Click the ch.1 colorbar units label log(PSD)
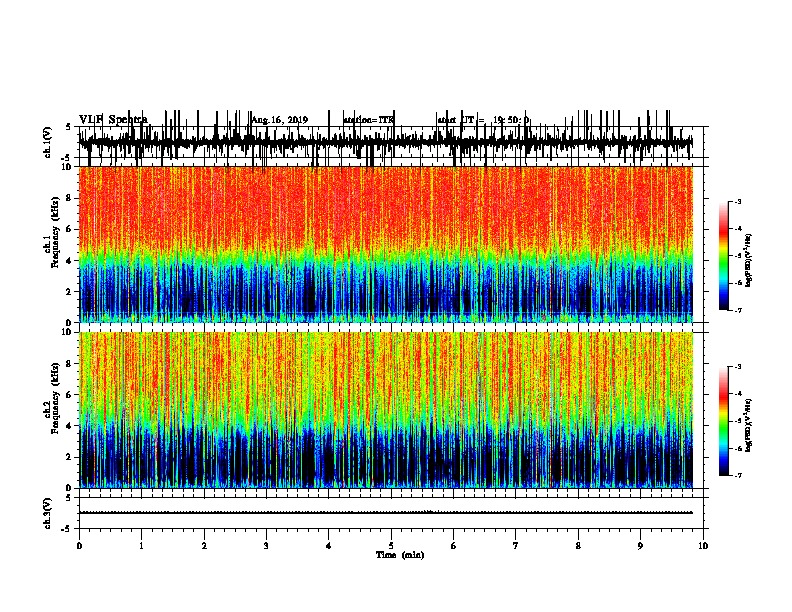The height and width of the screenshot is (612, 792). (748, 260)
